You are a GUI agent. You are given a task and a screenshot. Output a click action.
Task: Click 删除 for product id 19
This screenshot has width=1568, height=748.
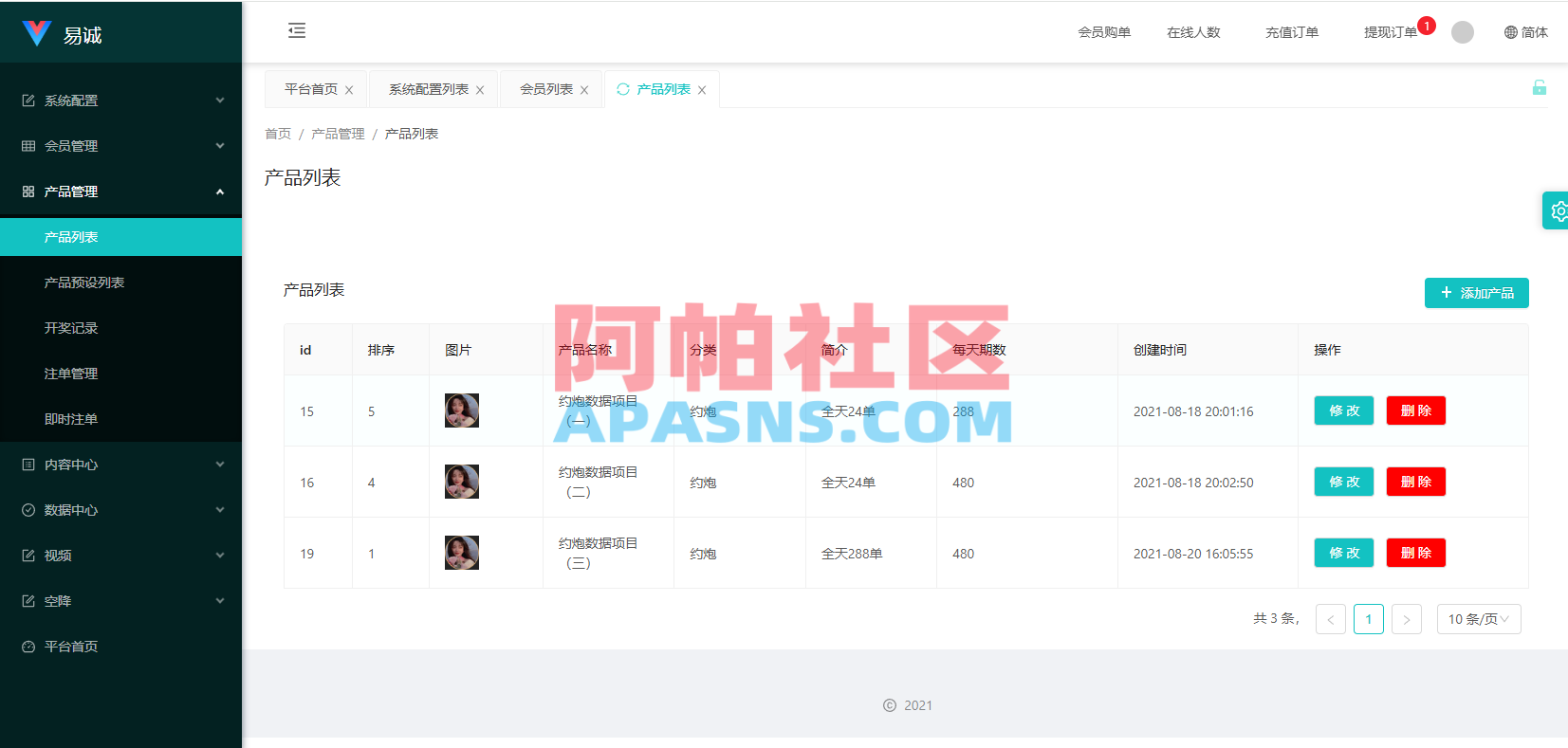click(x=1416, y=553)
